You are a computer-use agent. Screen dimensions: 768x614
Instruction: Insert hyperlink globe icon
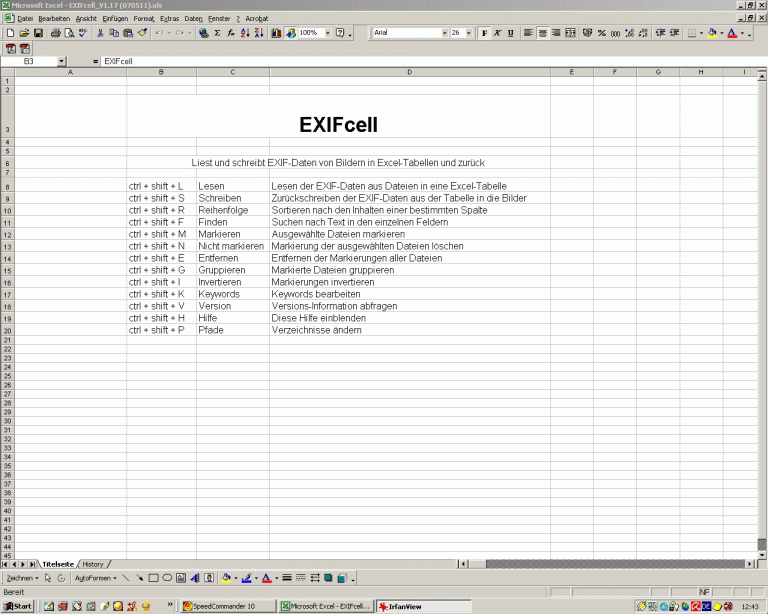coord(204,33)
